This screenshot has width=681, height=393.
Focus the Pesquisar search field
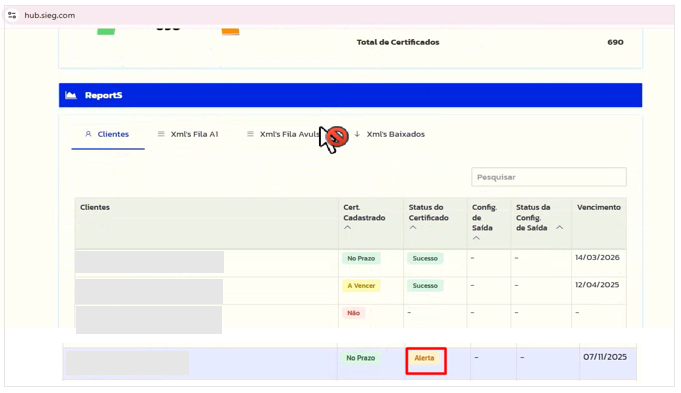point(549,177)
